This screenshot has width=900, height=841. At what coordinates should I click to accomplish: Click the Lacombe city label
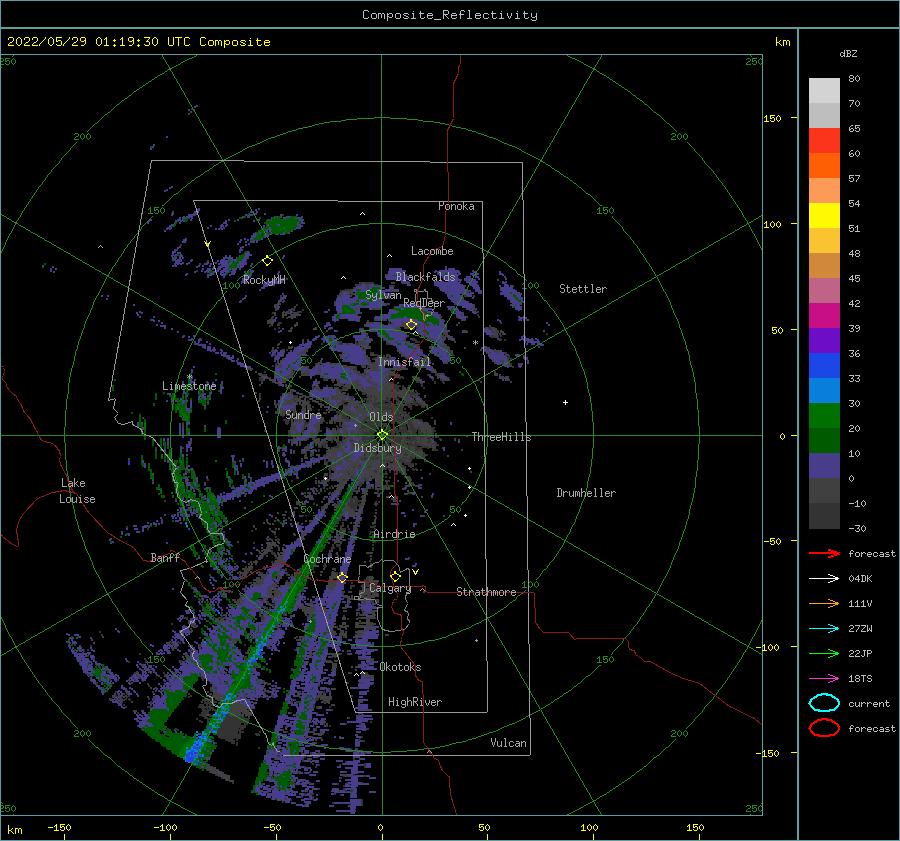pyautogui.click(x=432, y=251)
